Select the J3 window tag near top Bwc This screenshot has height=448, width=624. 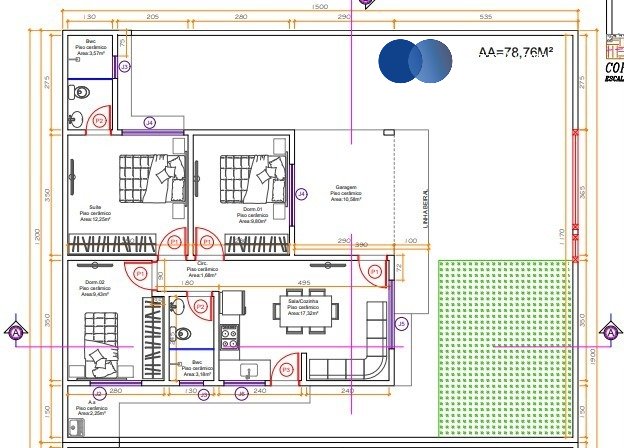[125, 66]
